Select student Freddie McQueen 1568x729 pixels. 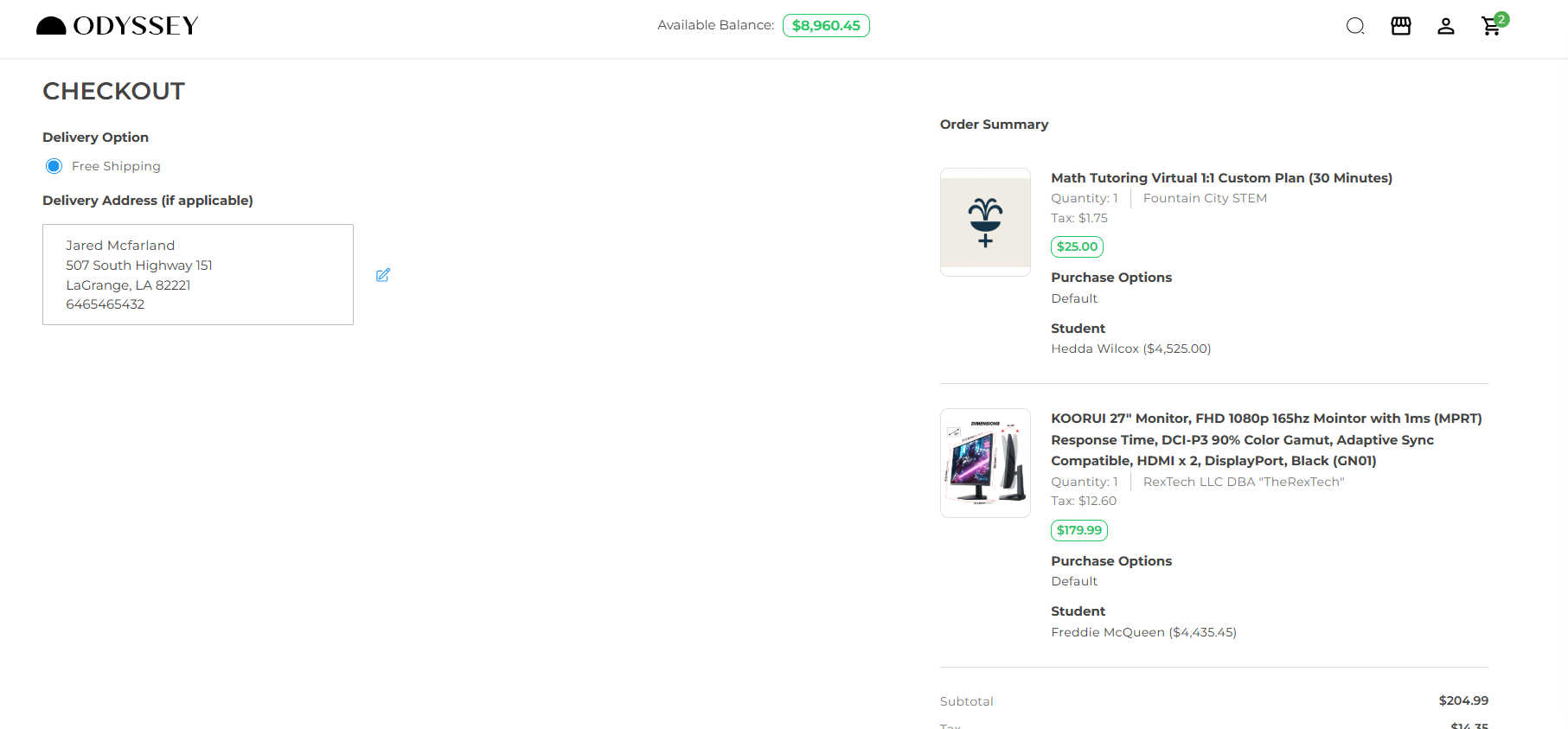click(1143, 632)
